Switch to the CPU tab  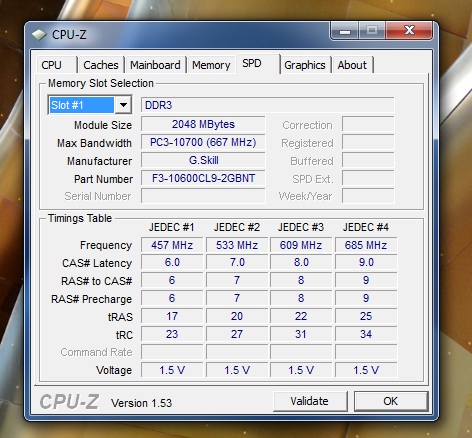(56, 65)
